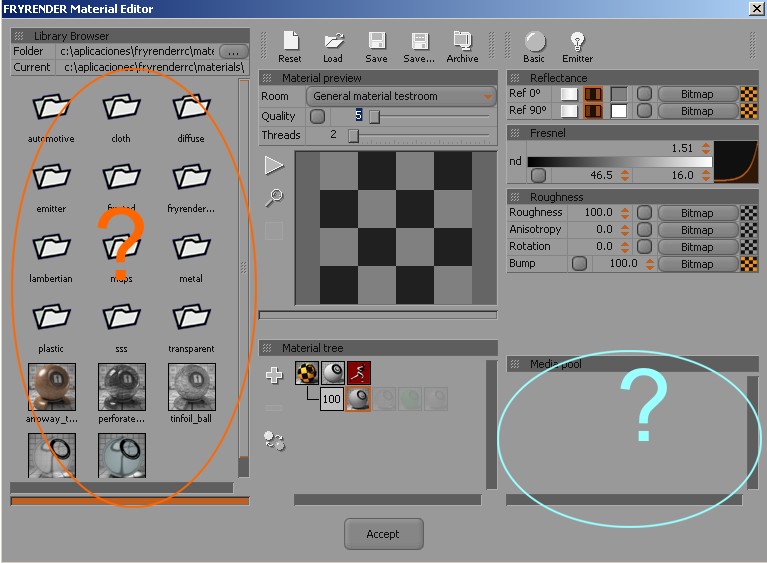The width and height of the screenshot is (767, 563).
Task: Click the Save... (save as) icon
Action: tap(420, 41)
